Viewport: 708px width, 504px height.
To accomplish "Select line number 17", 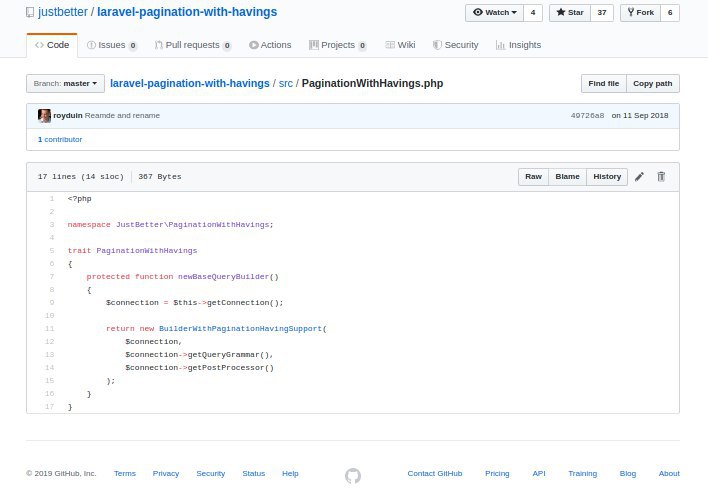I will [50, 407].
